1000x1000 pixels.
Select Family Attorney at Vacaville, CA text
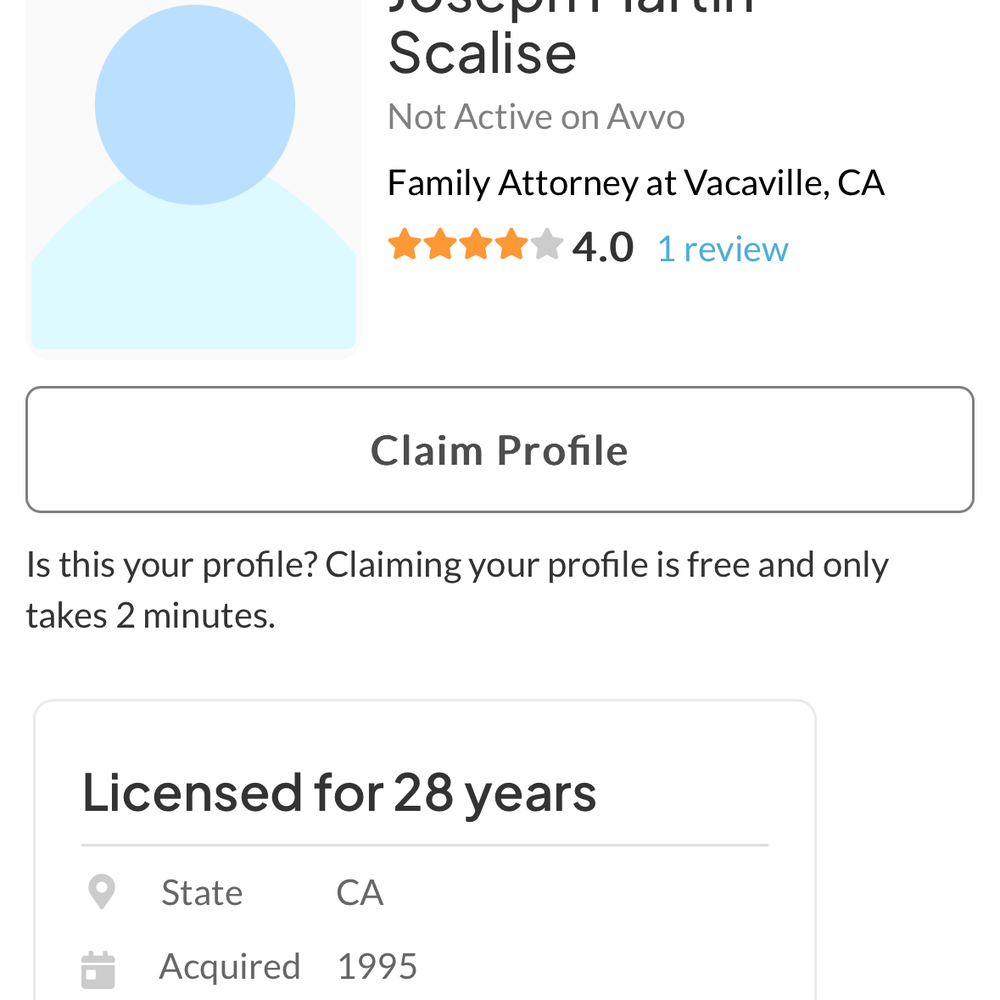636,182
